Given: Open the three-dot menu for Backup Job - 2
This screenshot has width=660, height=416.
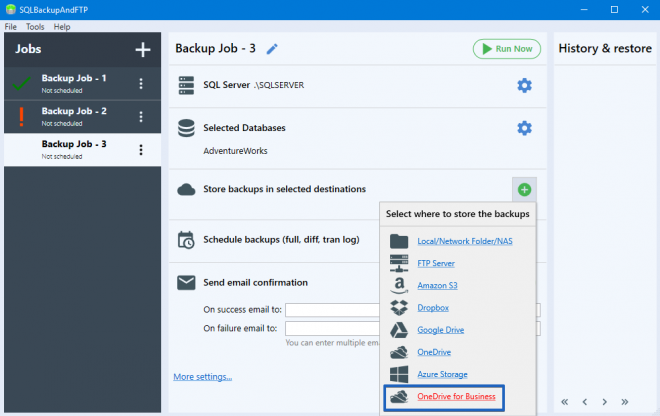Looking at the screenshot, I should (141, 116).
